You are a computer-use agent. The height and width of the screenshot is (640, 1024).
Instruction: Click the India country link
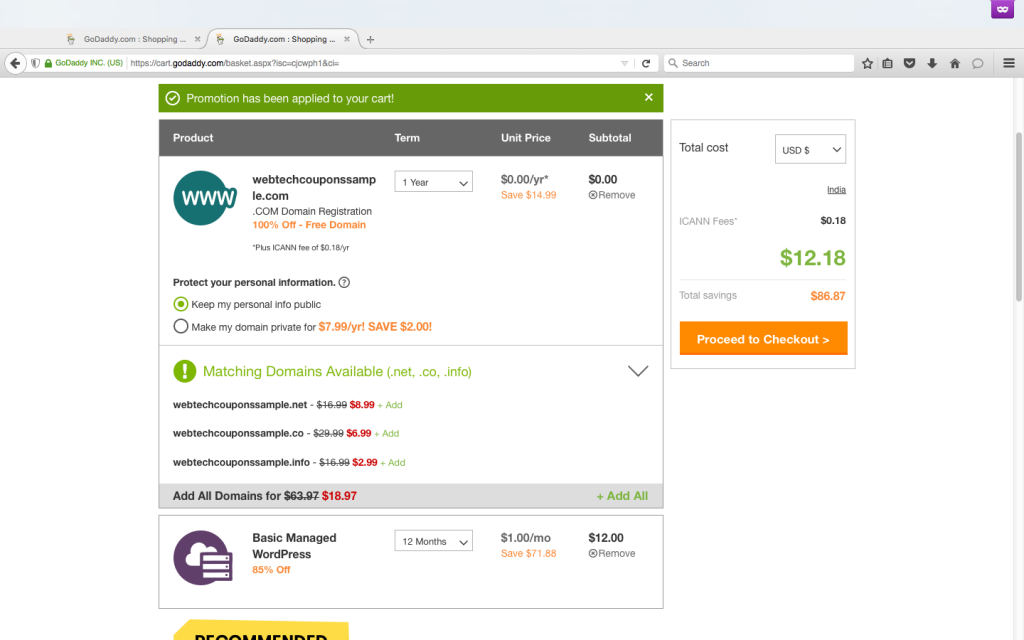pyautogui.click(x=837, y=190)
